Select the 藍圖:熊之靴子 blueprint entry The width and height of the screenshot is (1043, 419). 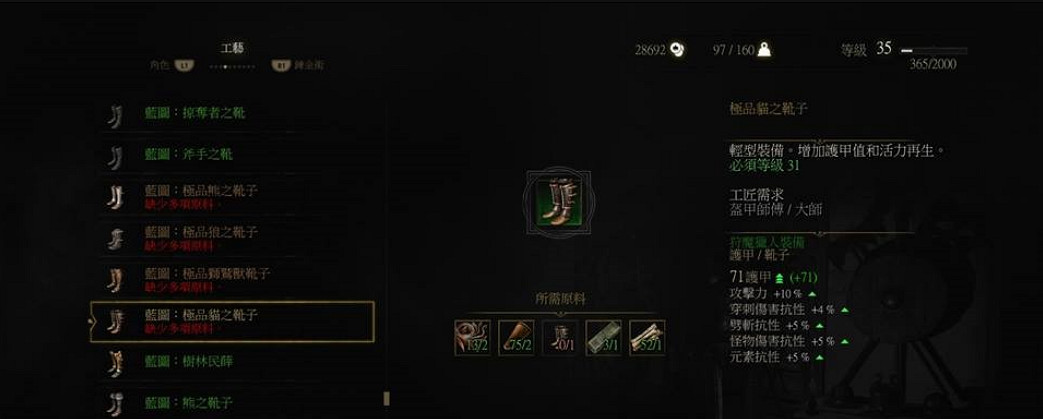233,402
